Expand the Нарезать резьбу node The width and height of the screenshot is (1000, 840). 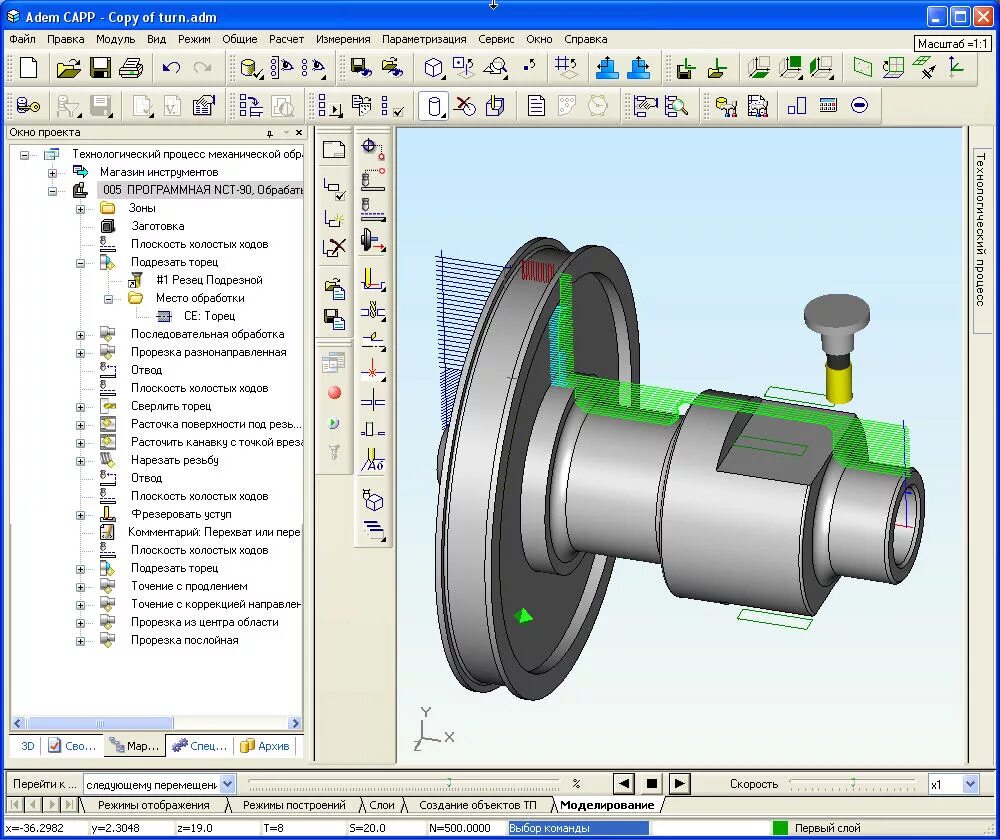[80, 461]
